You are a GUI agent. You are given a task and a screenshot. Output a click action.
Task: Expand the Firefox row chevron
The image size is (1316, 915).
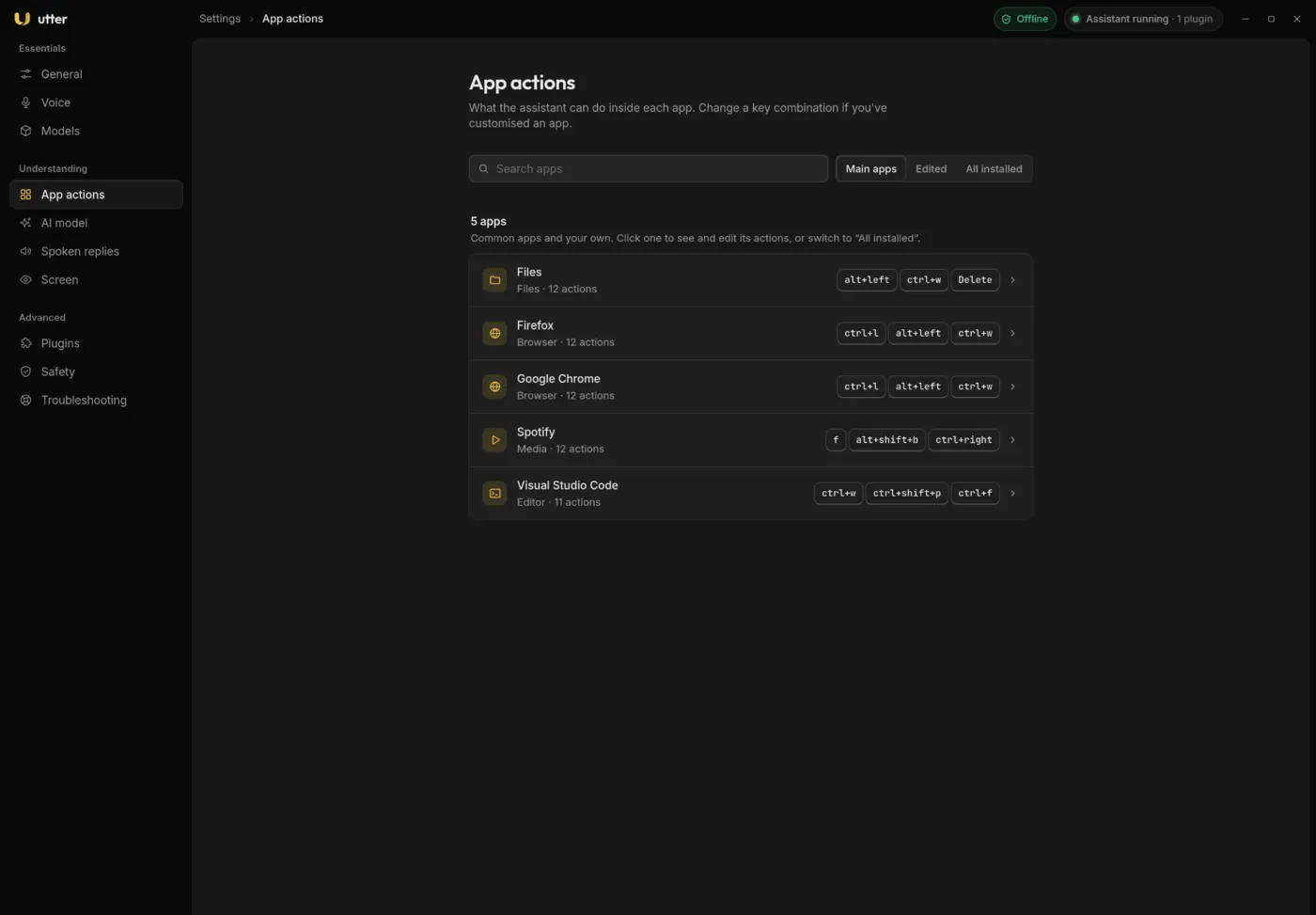(x=1012, y=333)
